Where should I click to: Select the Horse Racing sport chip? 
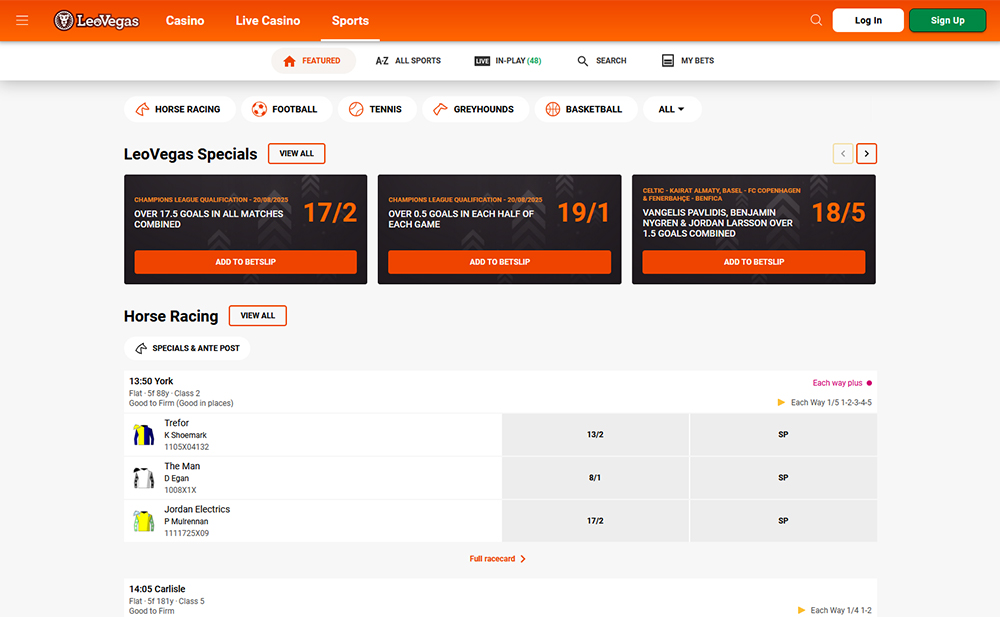click(179, 109)
